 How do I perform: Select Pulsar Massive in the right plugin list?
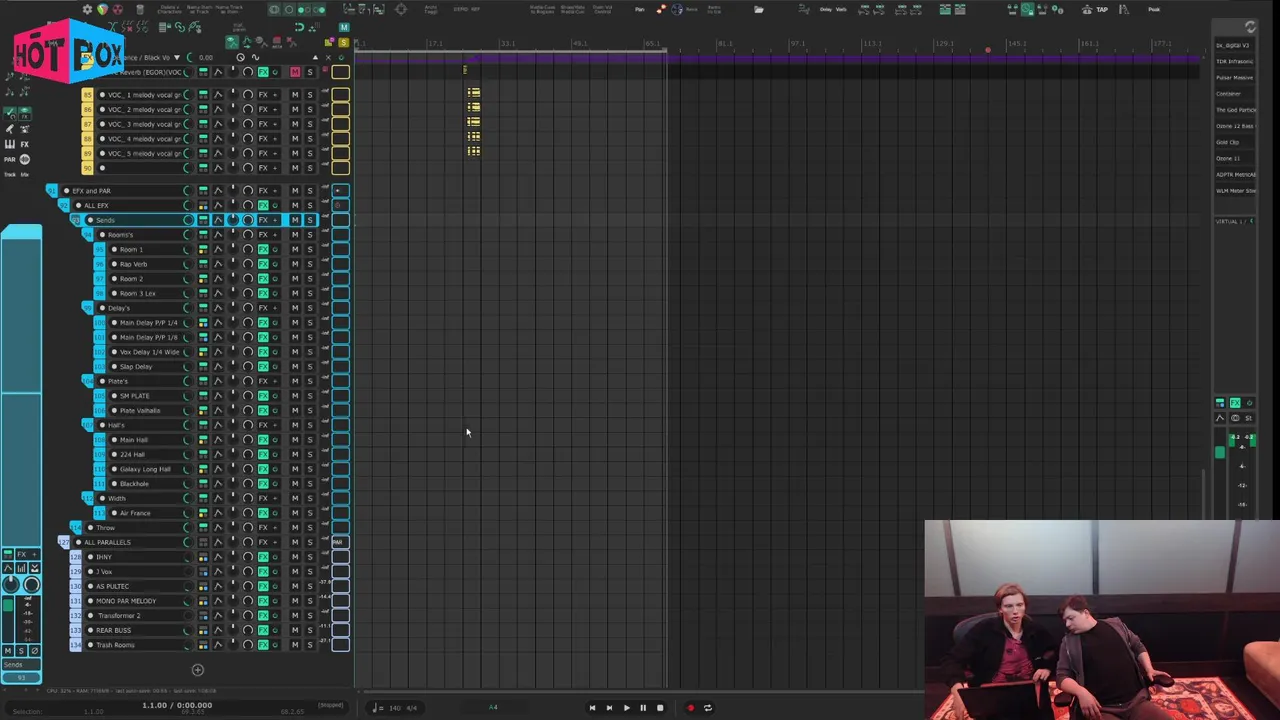coord(1234,77)
